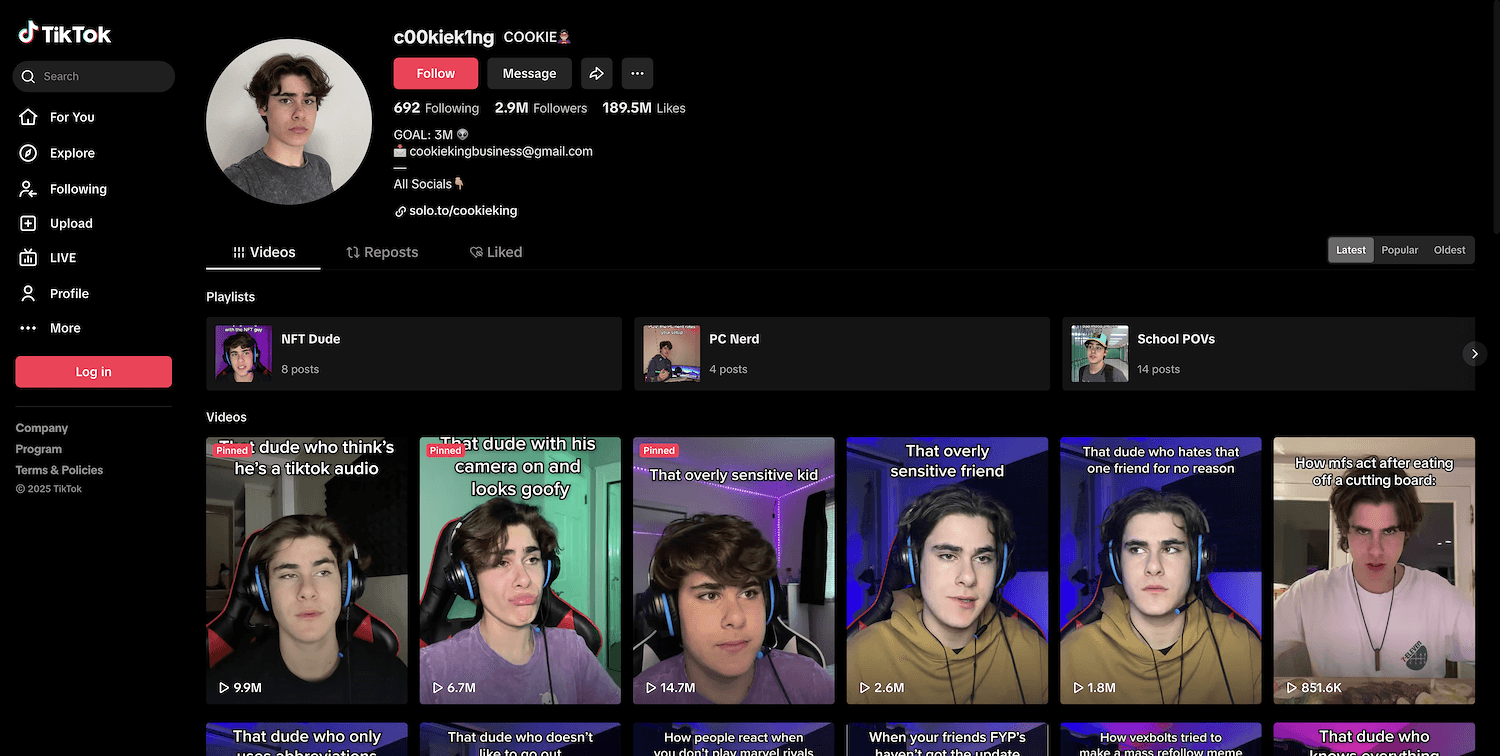1500x756 pixels.
Task: Sort videos by Popular
Action: 1399,250
